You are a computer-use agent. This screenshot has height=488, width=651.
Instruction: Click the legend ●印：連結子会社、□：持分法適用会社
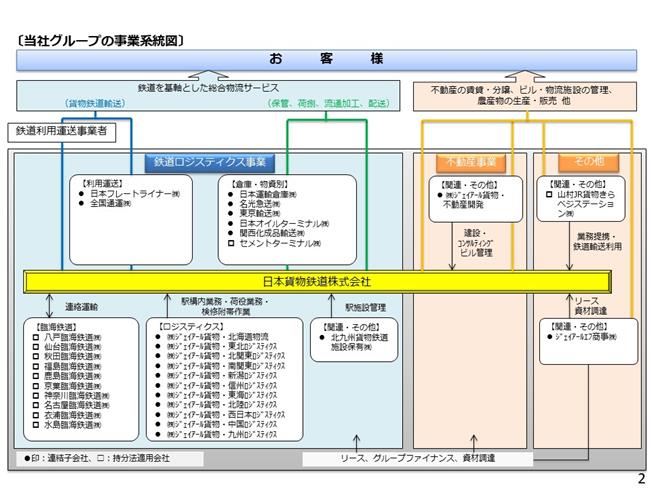97,459
